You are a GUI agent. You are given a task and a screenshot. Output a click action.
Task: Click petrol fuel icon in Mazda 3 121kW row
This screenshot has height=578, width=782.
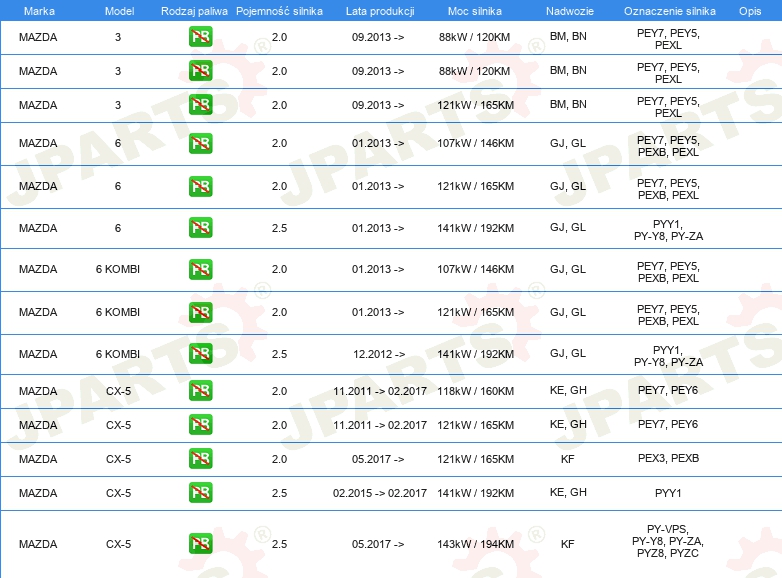[200, 105]
